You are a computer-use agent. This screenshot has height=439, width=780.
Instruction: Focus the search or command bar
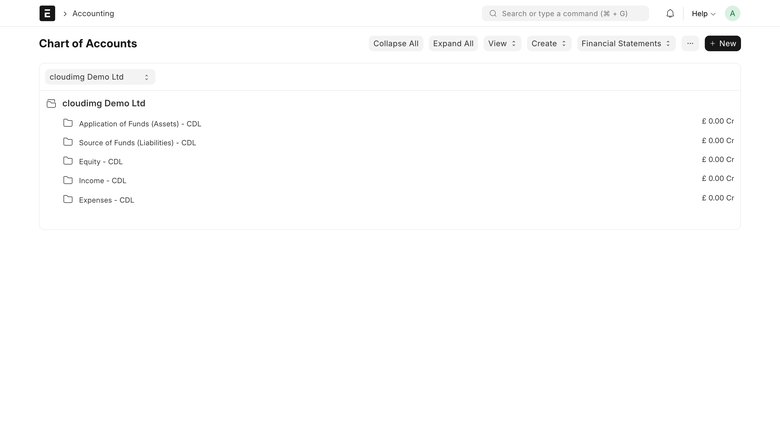tap(565, 13)
